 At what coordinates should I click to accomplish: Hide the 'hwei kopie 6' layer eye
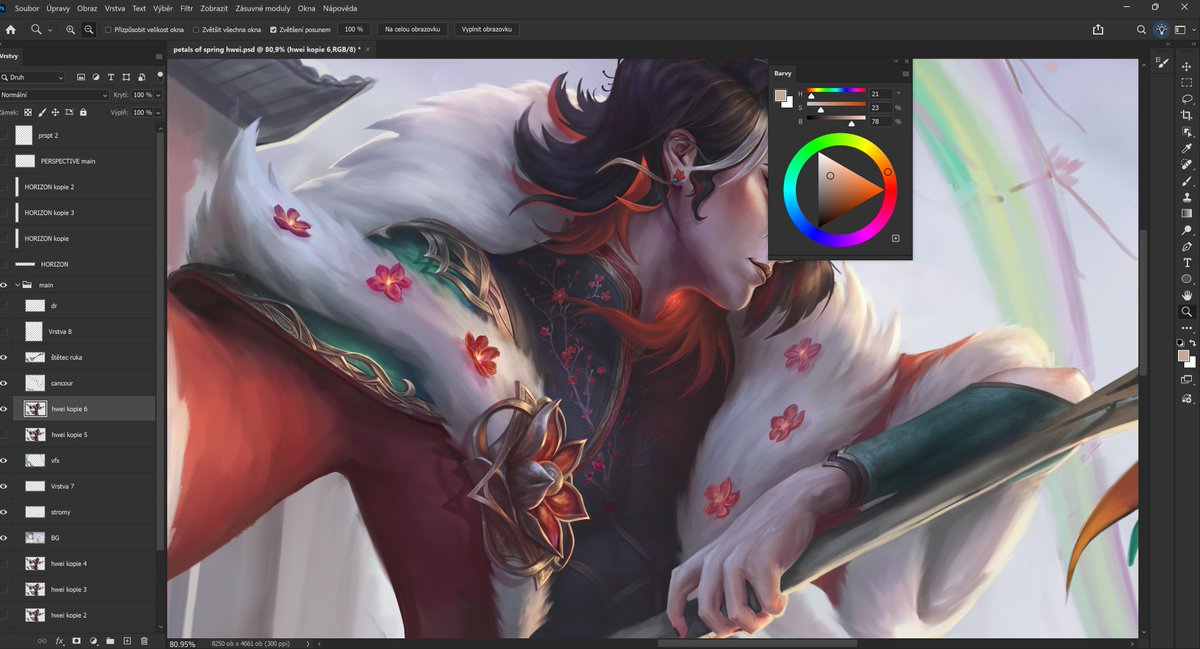5,409
